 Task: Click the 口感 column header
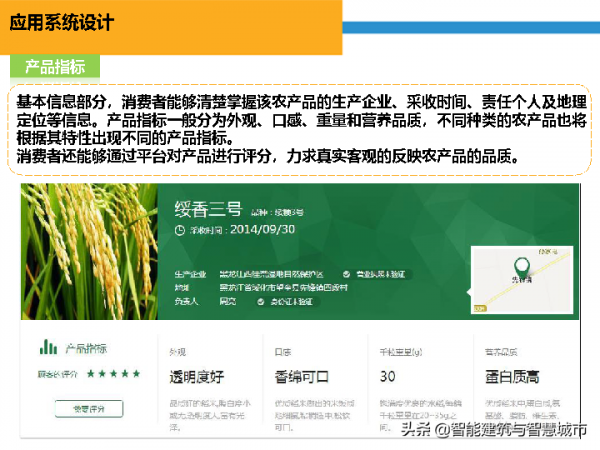(283, 352)
